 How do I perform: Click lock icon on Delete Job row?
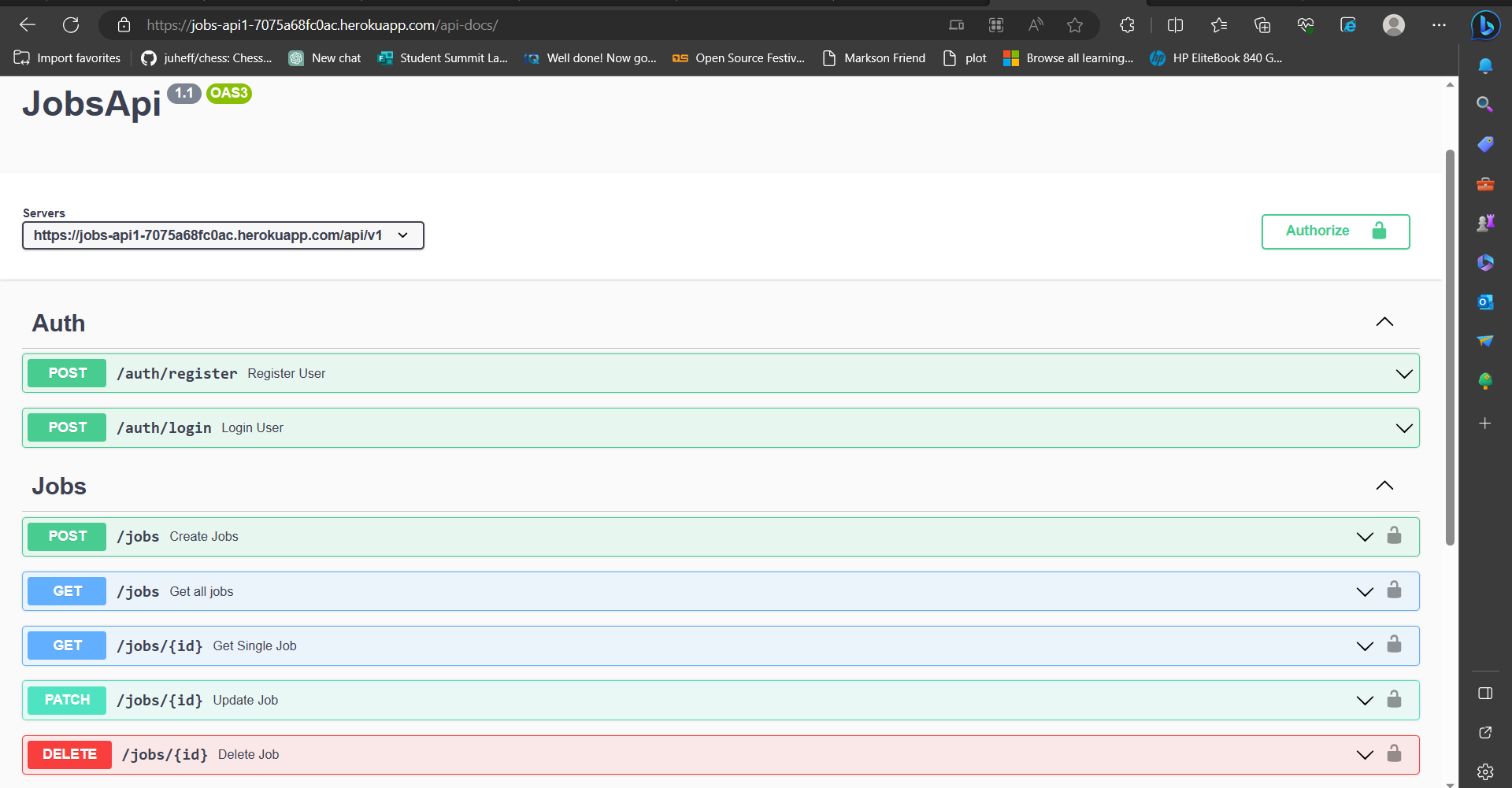coord(1394,753)
